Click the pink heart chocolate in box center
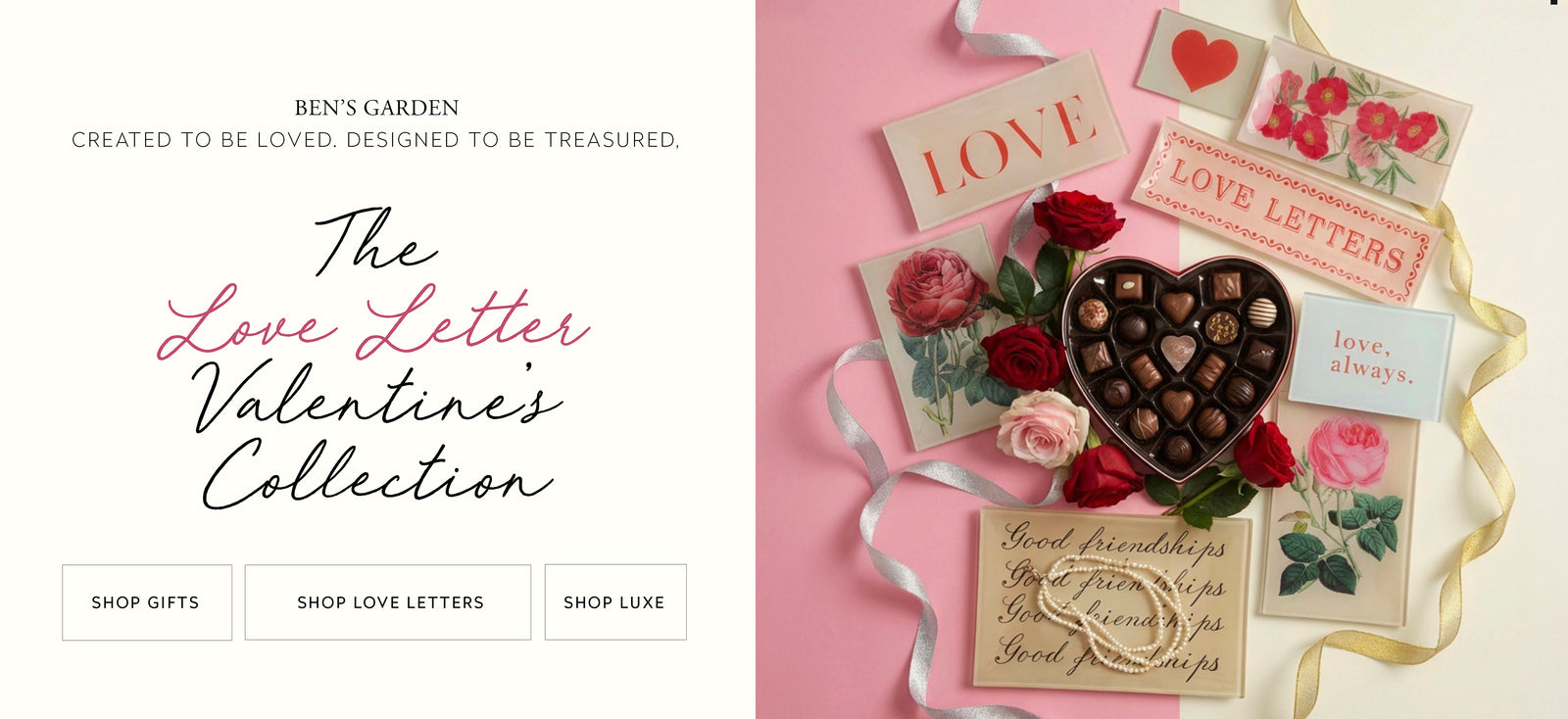Screen dimensions: 1568x719 1177,352
